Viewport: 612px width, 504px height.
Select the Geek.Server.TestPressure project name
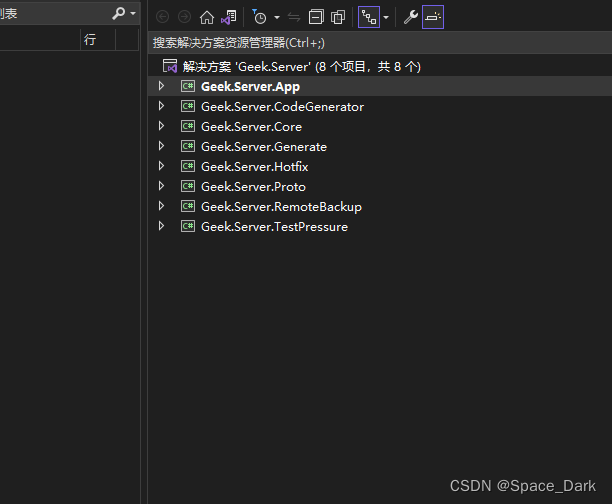[x=274, y=227]
